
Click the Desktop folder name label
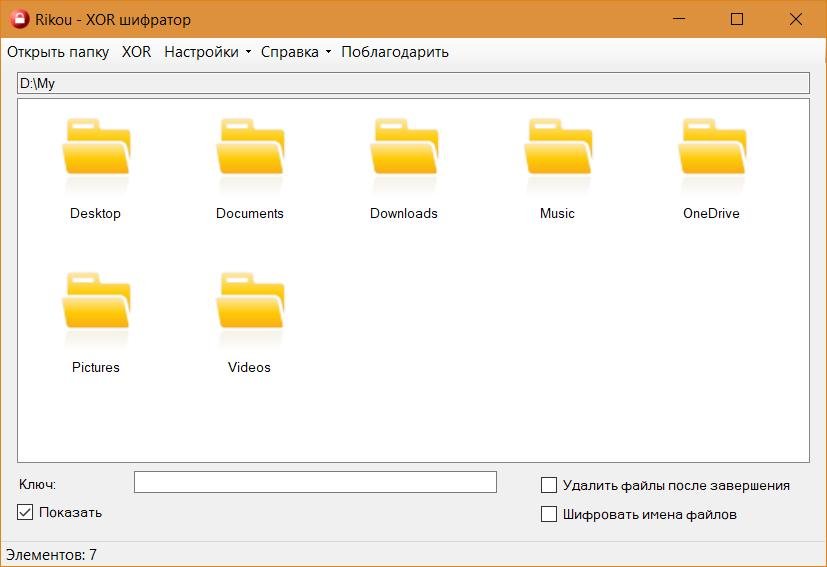[x=95, y=214]
